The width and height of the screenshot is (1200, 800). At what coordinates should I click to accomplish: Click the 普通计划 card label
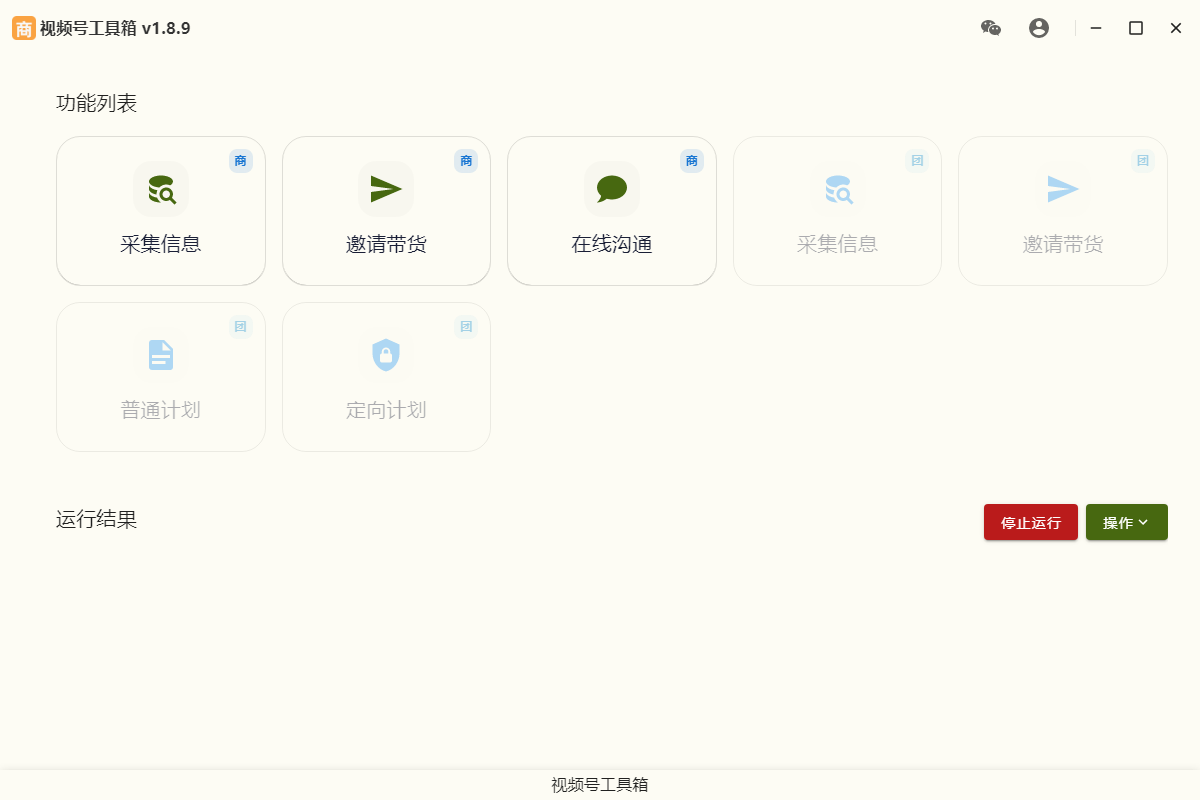click(x=161, y=410)
